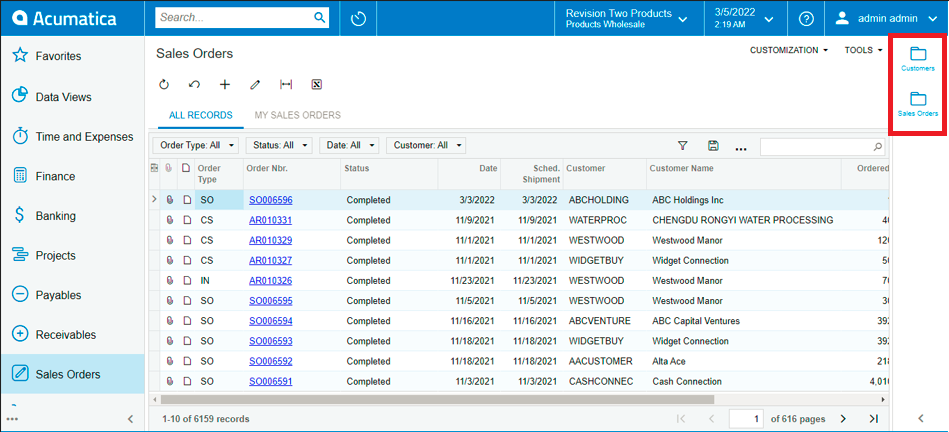The width and height of the screenshot is (949, 432).
Task: Open Time and Expenses stopwatch icon
Action: pyautogui.click(x=21, y=136)
